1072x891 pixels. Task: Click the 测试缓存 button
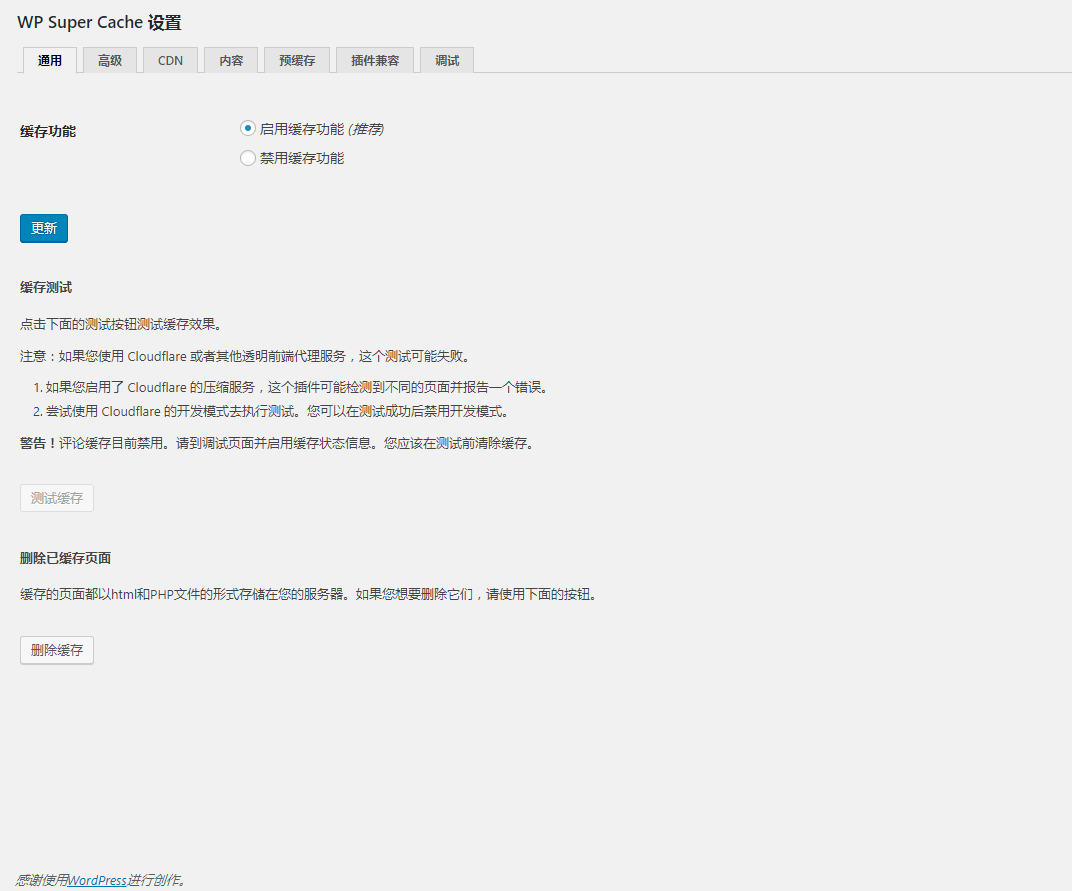tap(57, 498)
